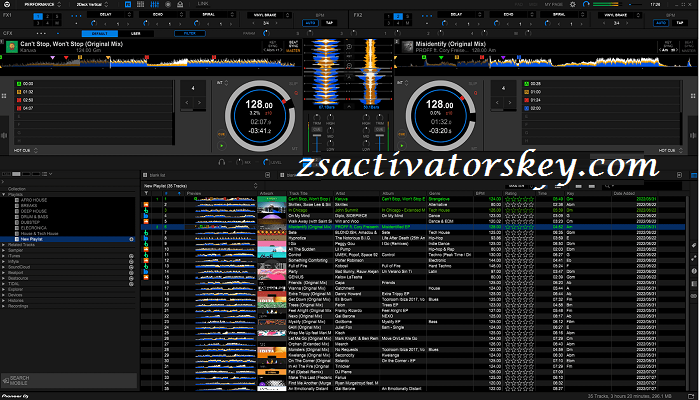Turn the FX1 Spiral level knob
700x400 pixels.
click(196, 23)
